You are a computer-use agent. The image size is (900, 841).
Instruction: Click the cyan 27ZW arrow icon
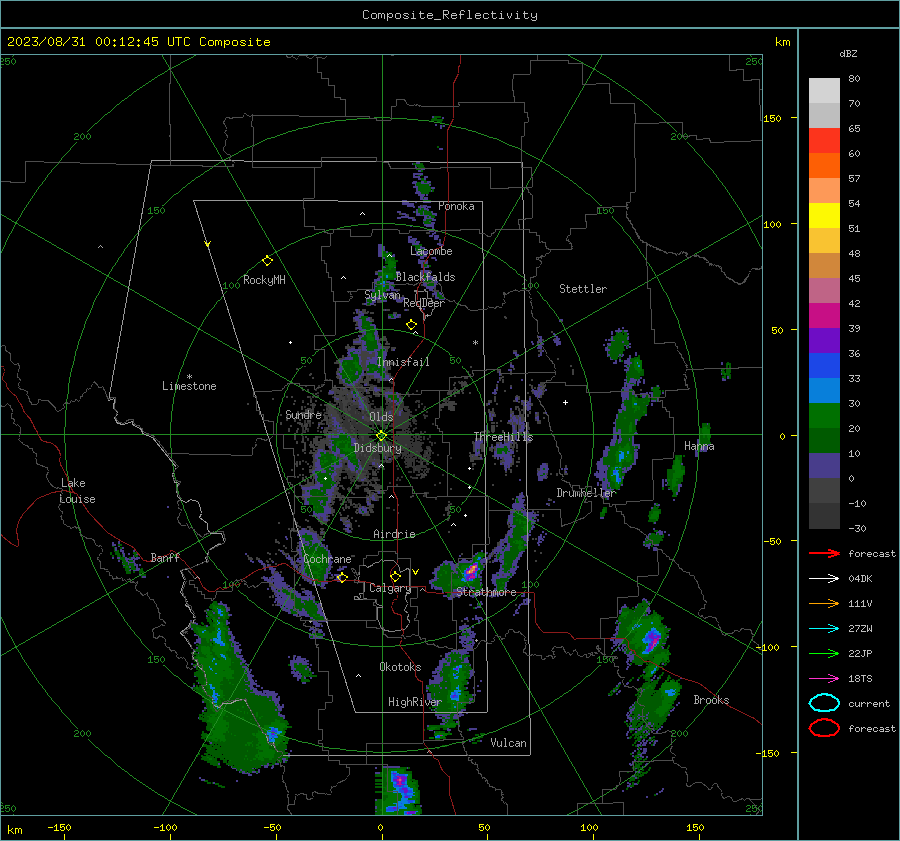click(824, 629)
